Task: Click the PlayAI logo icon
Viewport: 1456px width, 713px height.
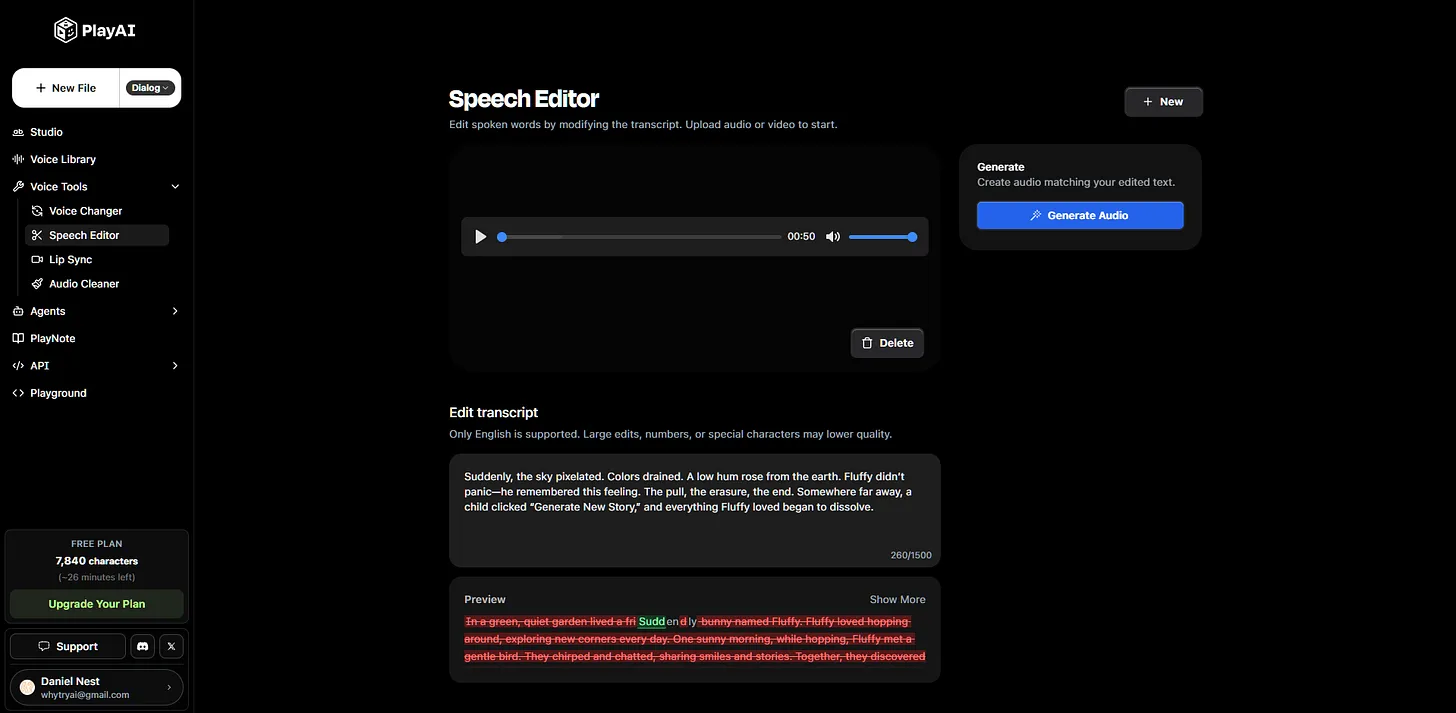Action: coord(66,31)
